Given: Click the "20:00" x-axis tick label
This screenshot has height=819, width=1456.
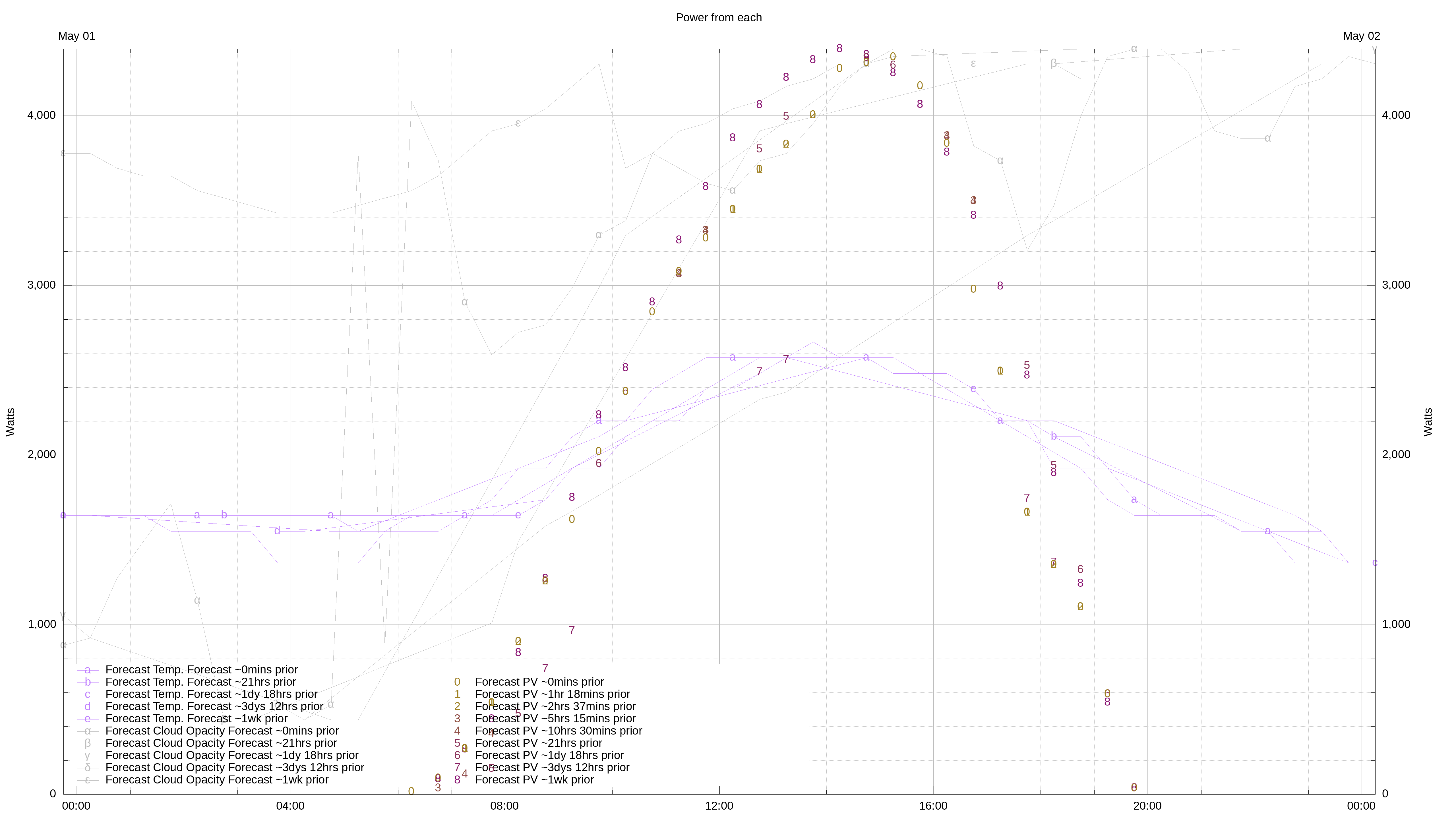Looking at the screenshot, I should click(x=1147, y=806).
